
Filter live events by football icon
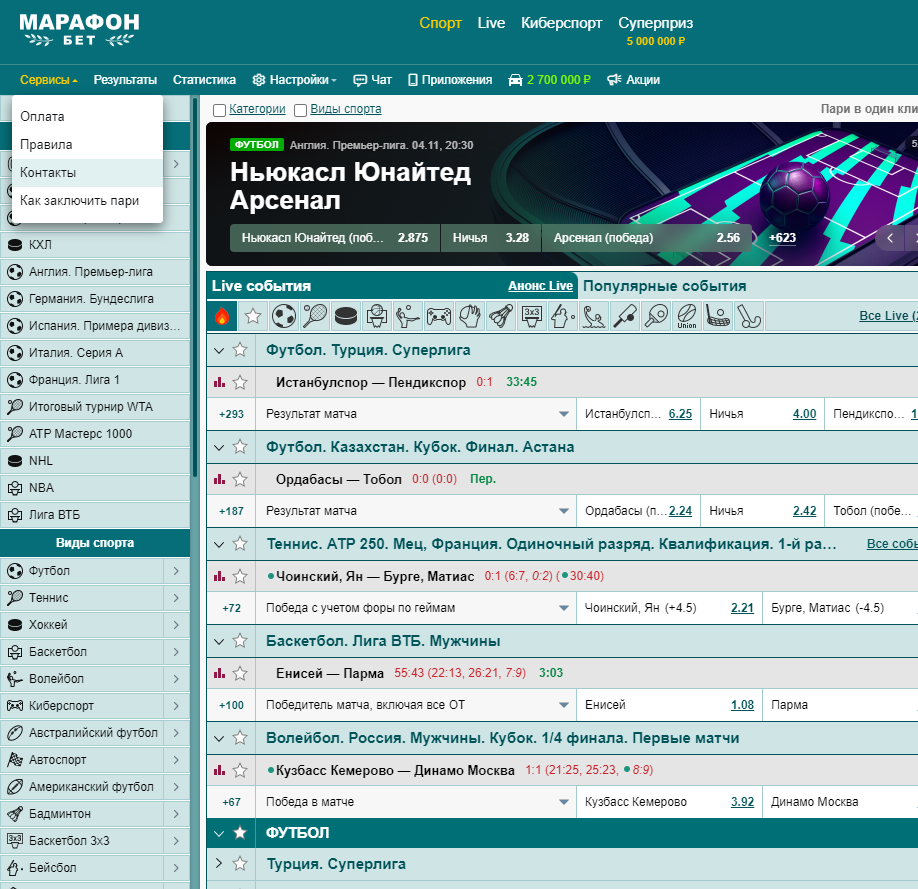(x=284, y=316)
